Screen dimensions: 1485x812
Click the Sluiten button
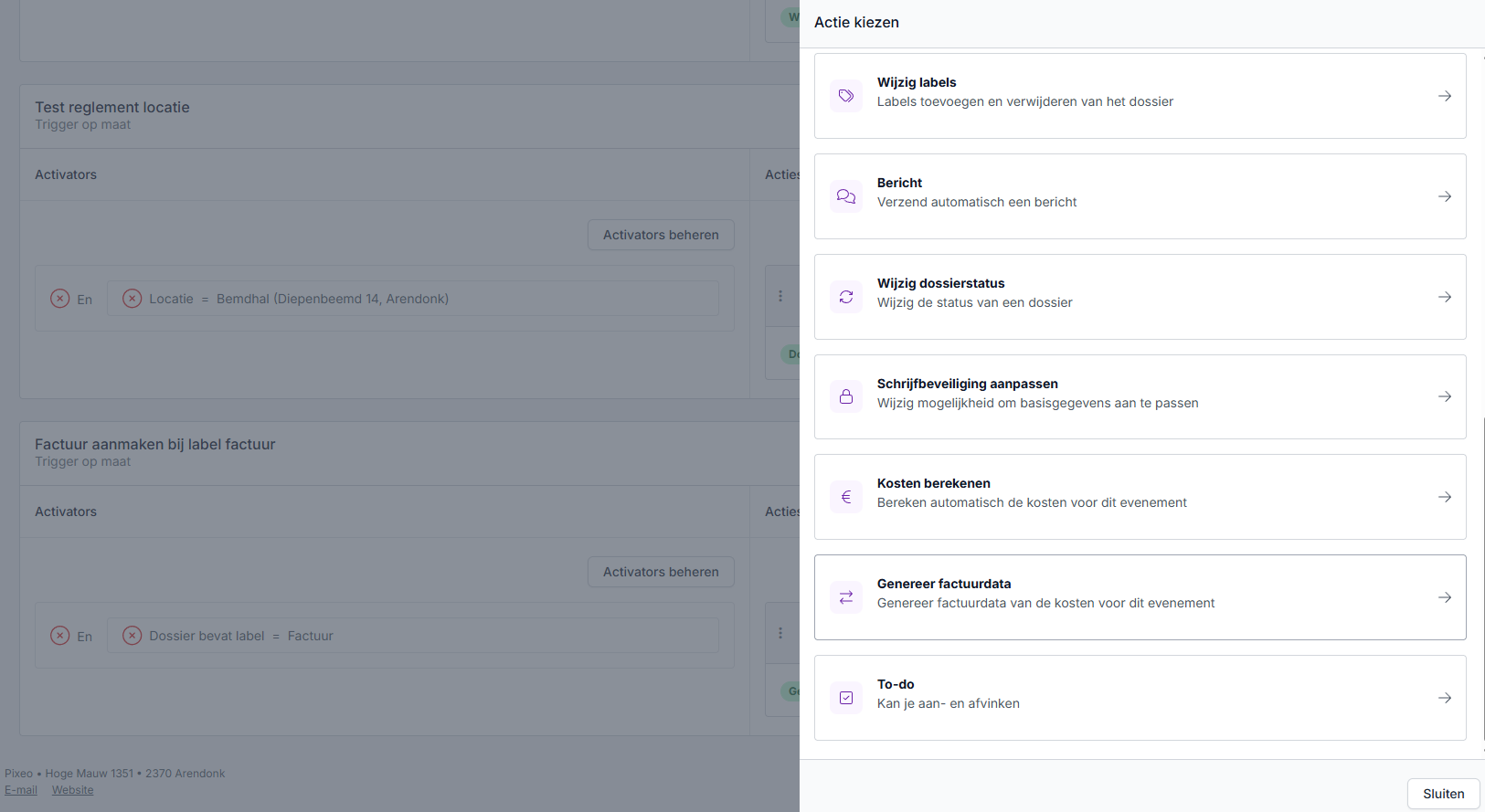pyautogui.click(x=1443, y=794)
